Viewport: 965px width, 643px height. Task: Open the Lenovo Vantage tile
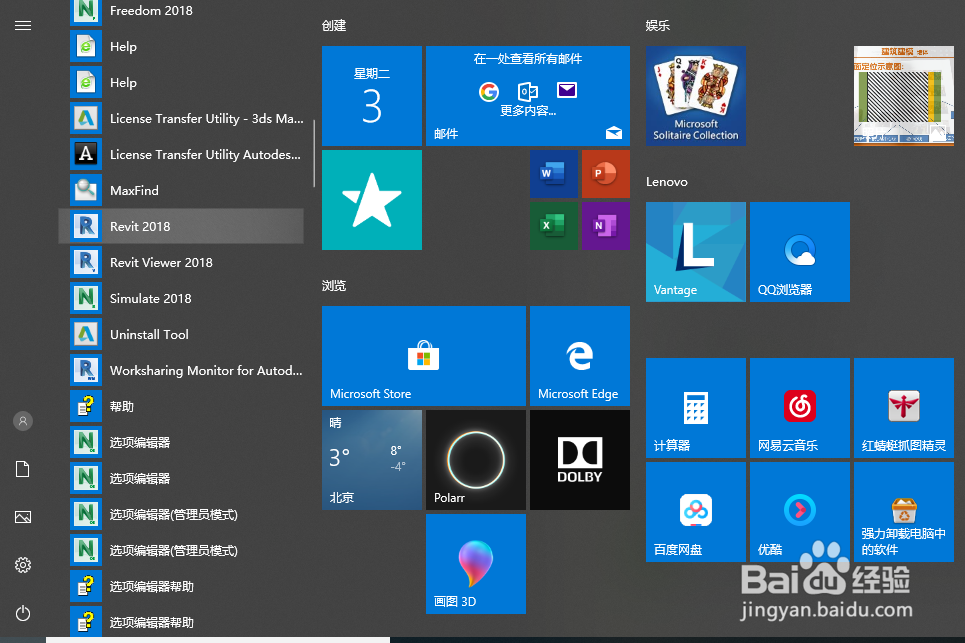[696, 252]
